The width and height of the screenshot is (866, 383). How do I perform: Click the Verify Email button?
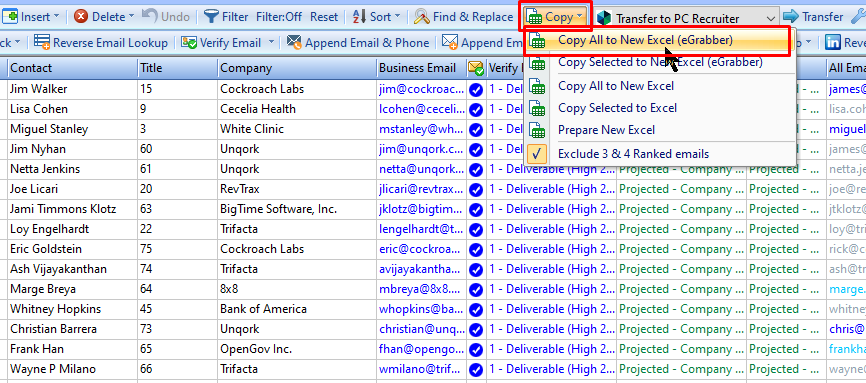tap(221, 43)
